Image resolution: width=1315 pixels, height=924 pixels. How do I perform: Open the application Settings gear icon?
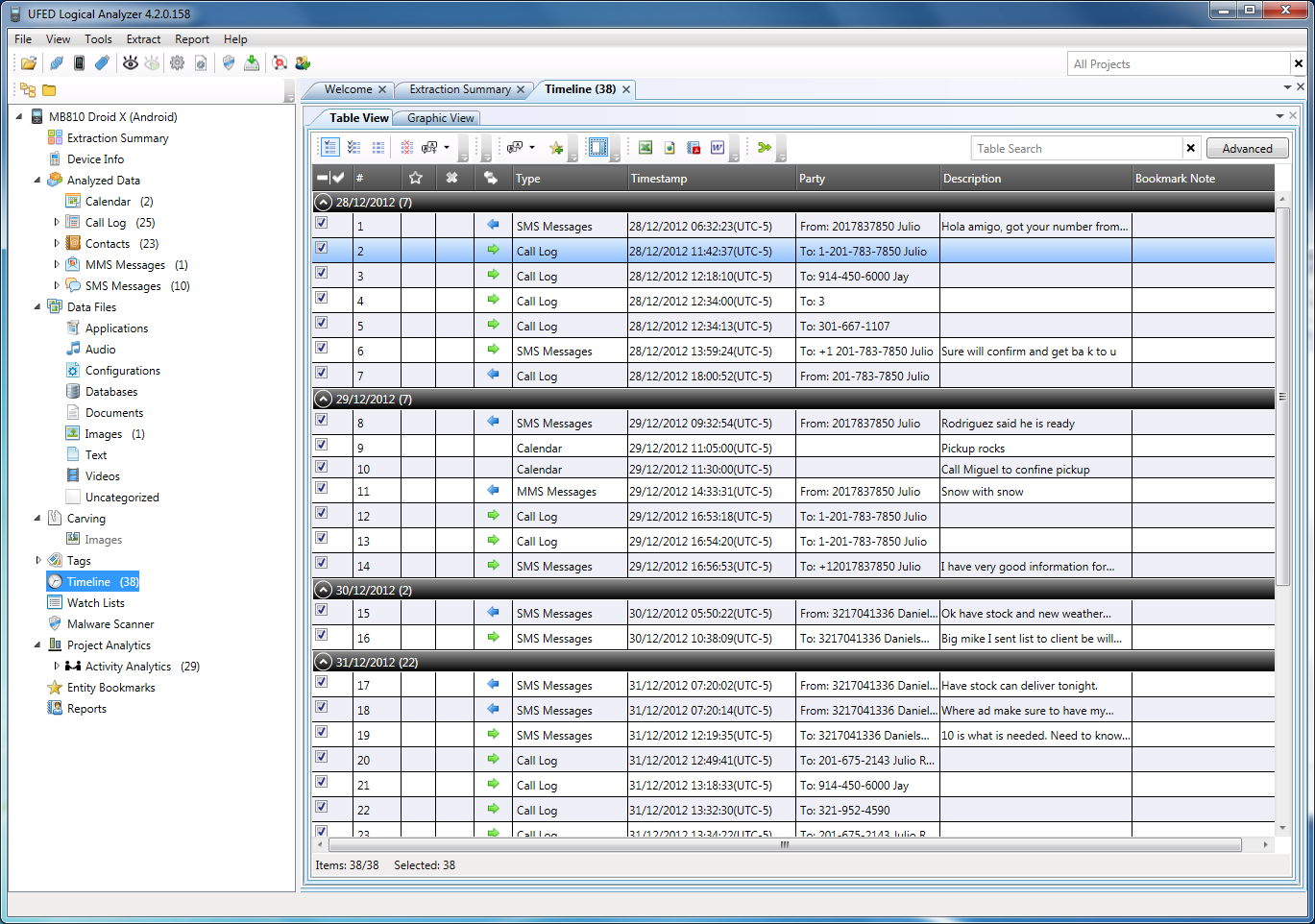tap(178, 61)
